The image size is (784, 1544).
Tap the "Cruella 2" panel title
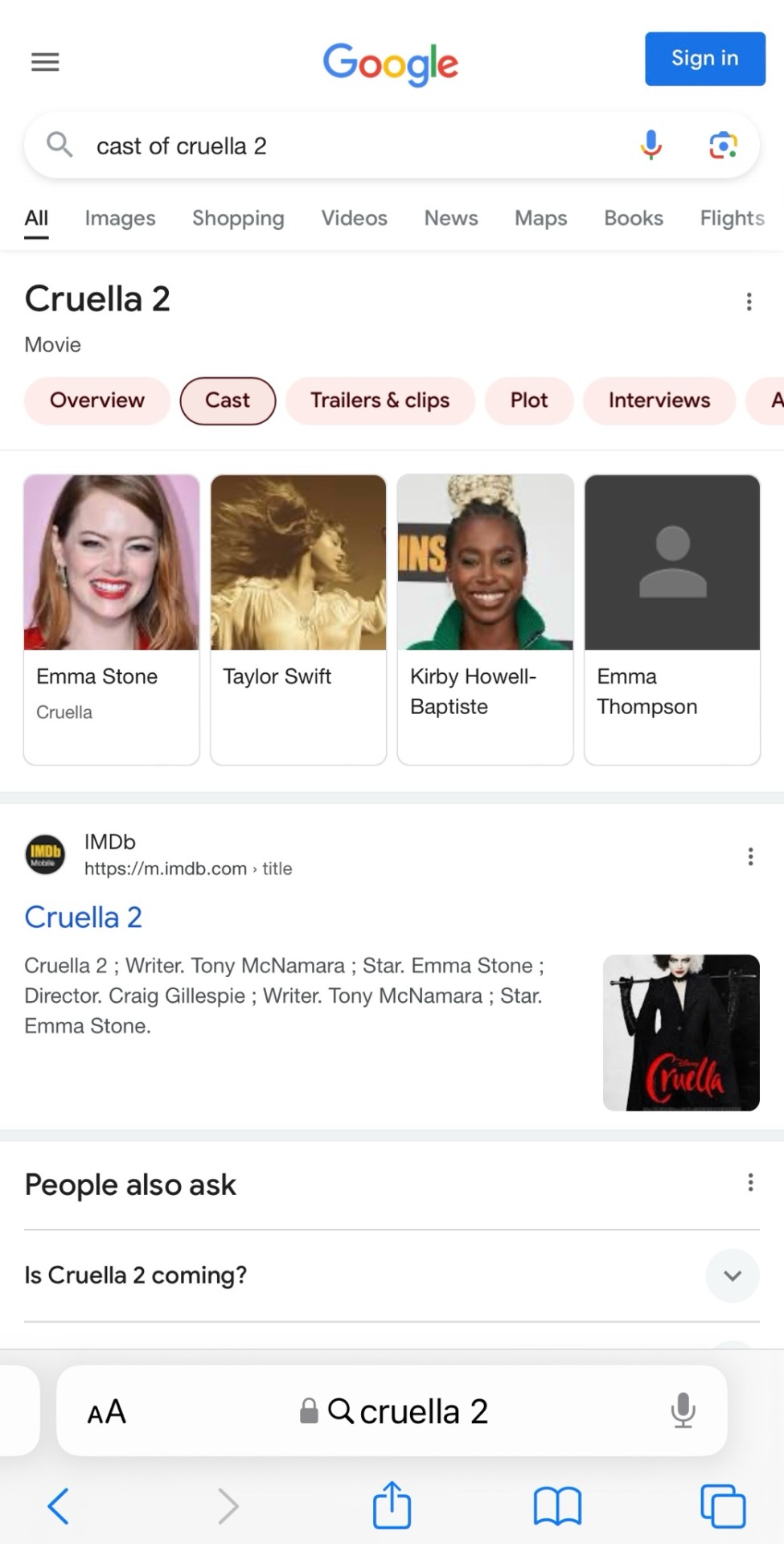click(97, 299)
